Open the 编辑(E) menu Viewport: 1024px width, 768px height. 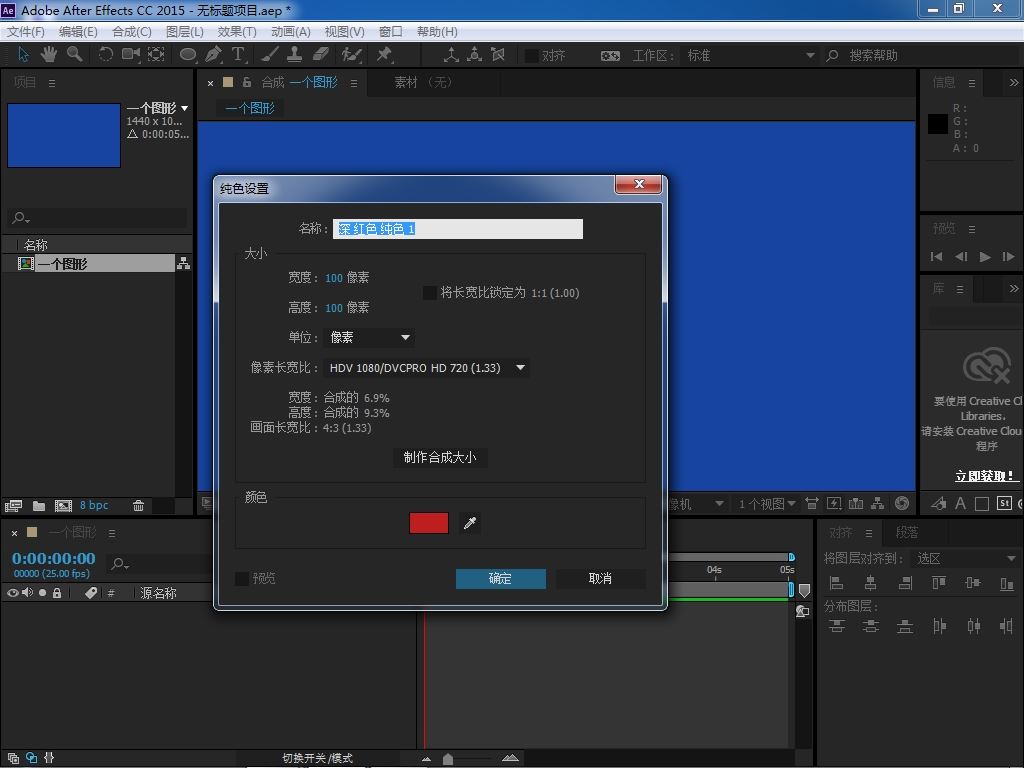78,31
